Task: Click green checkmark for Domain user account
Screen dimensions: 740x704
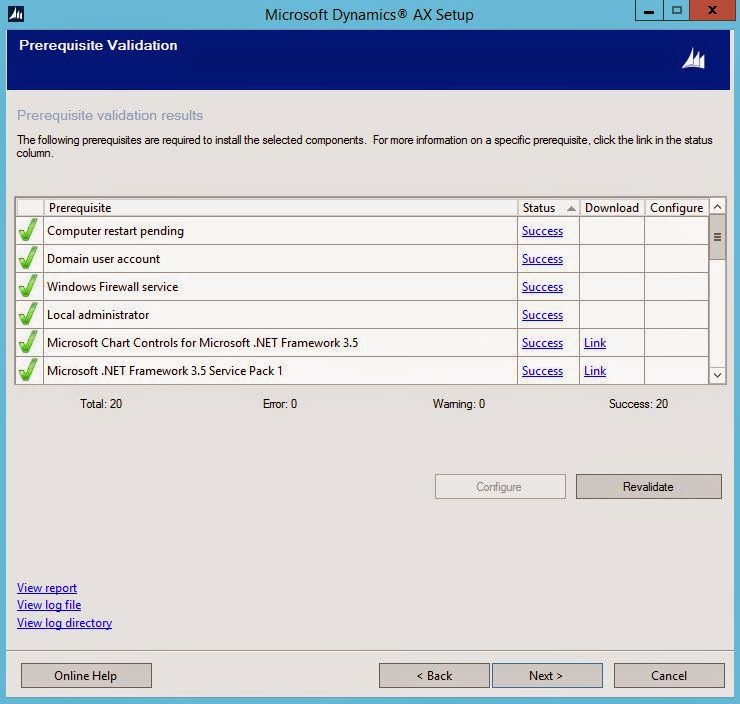Action: coord(28,258)
